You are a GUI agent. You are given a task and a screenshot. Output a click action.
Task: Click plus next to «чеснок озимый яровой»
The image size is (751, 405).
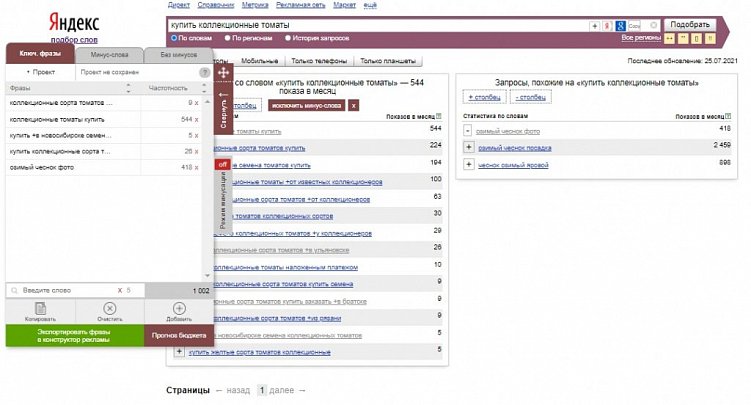pos(468,165)
